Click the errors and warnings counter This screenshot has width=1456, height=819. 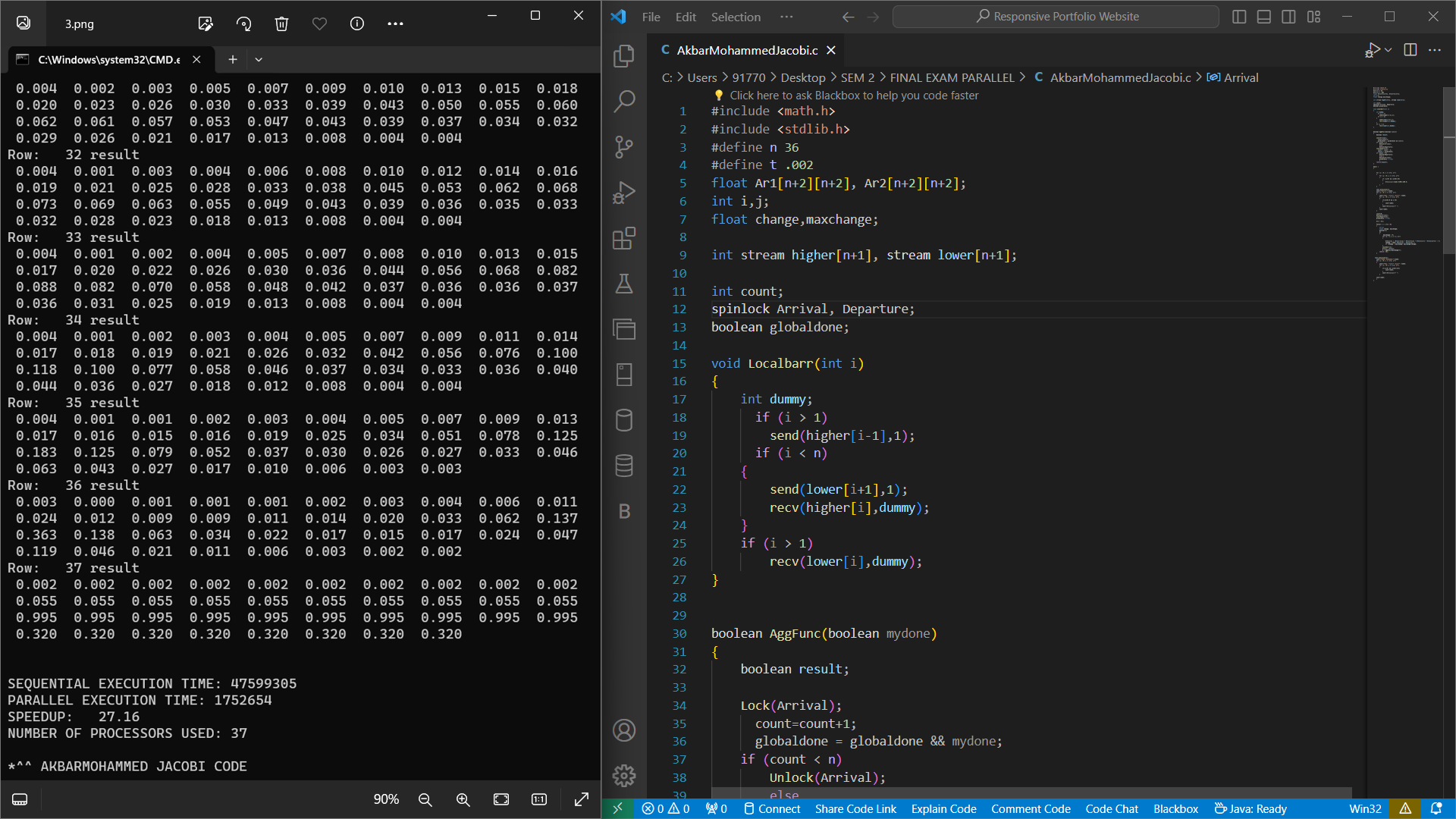(x=666, y=808)
